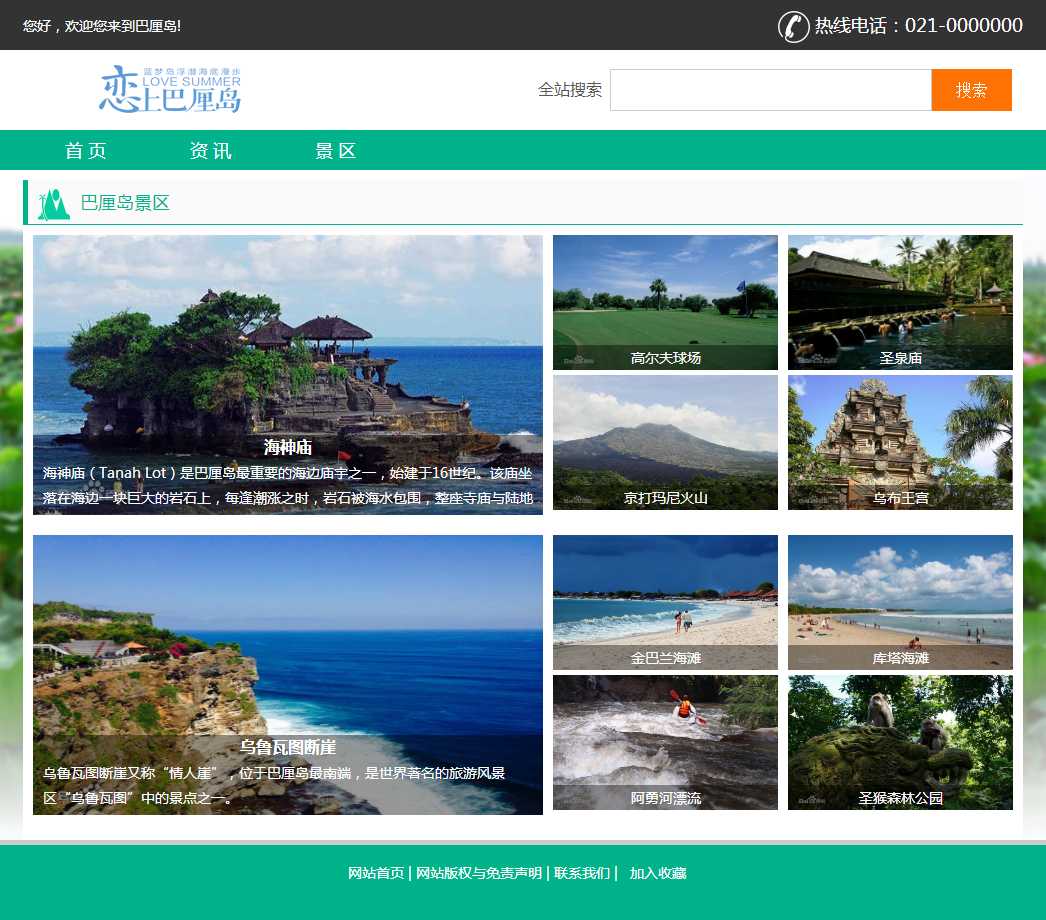Focus the 全站搜索 search input field
The width and height of the screenshot is (1046, 920).
click(x=770, y=90)
